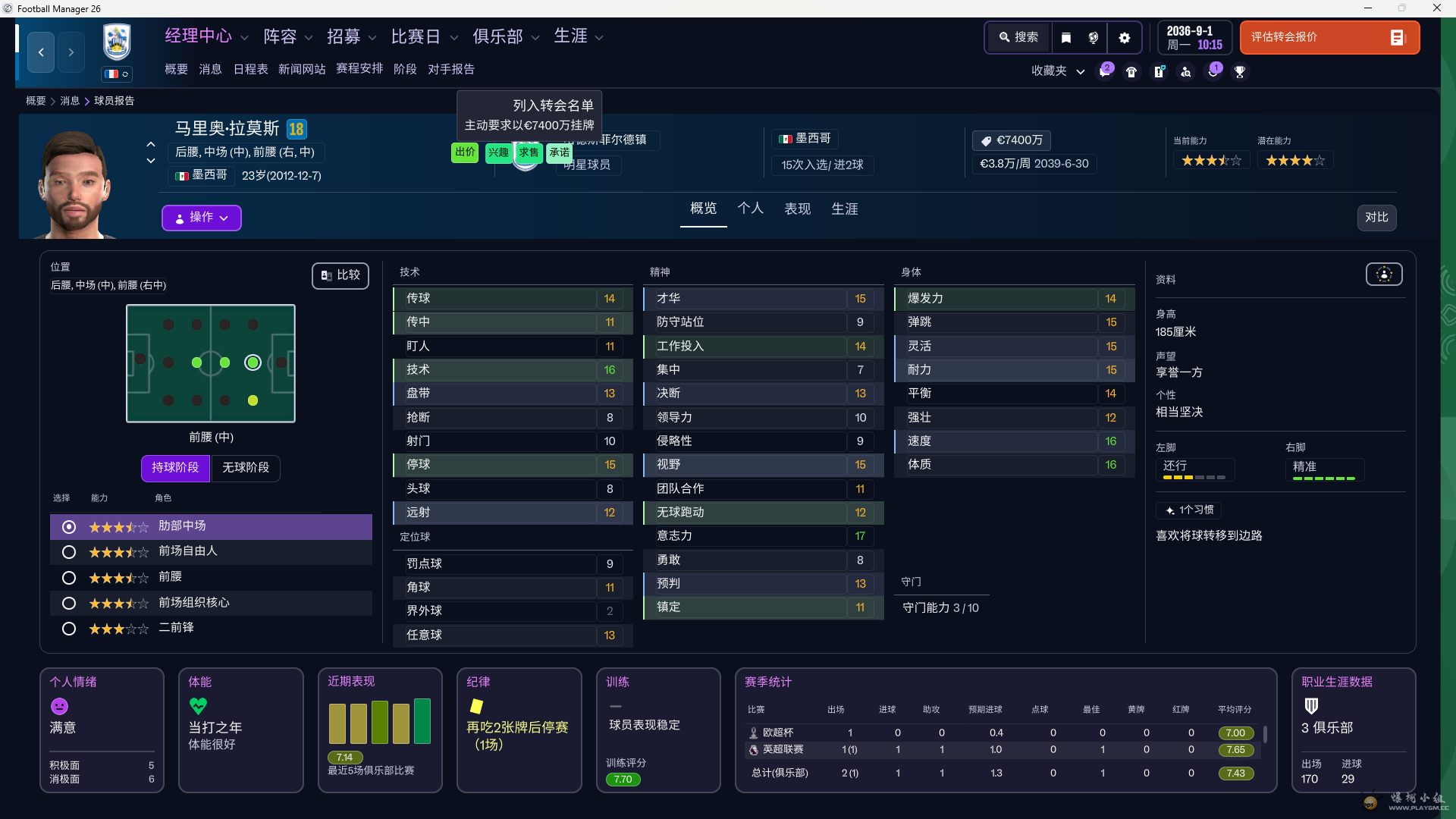Image resolution: width=1456 pixels, height=819 pixels.
Task: Select the 肋部中场 role radio button
Action: pos(69,526)
